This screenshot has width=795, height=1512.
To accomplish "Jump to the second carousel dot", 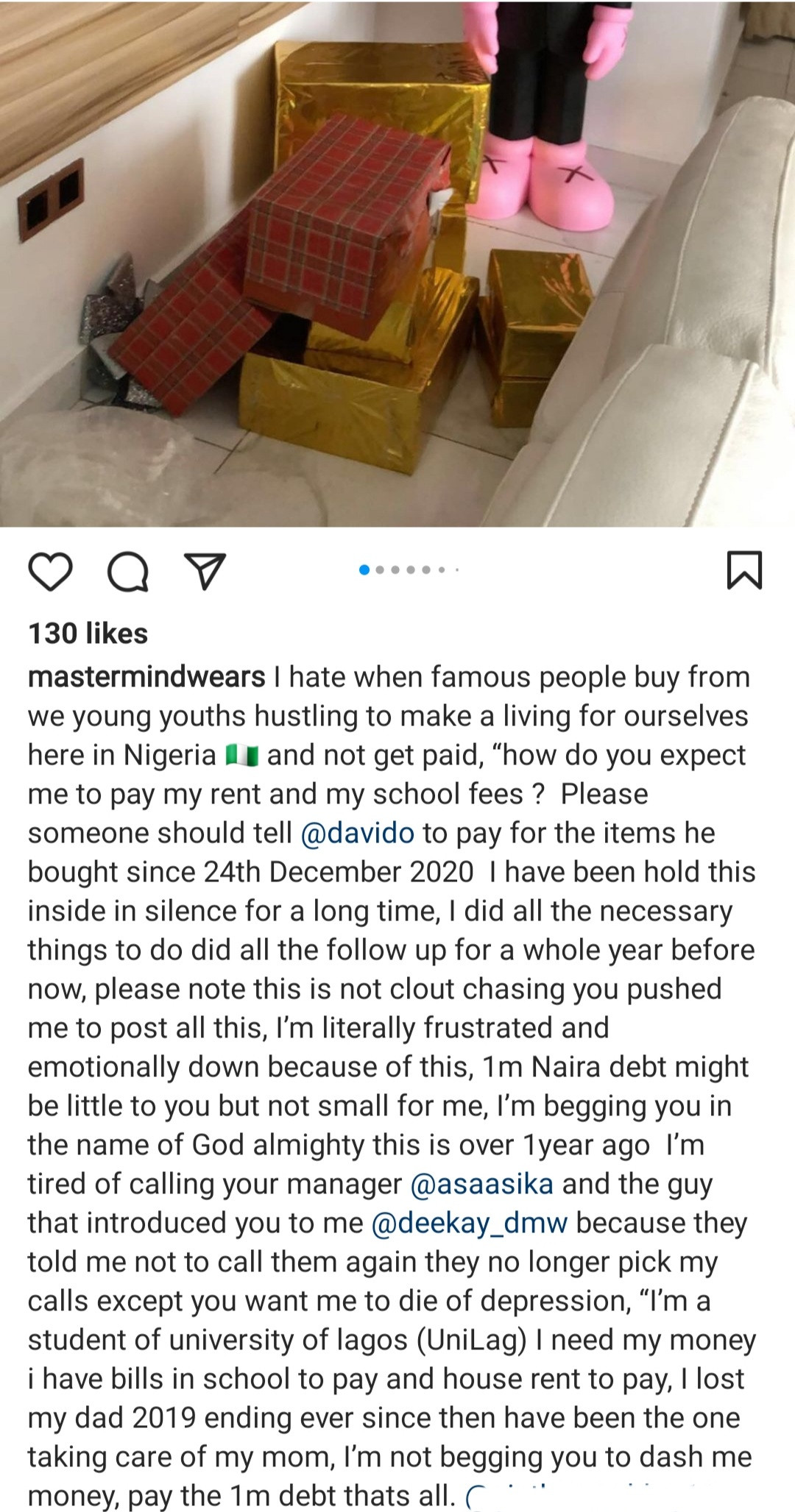I will click(381, 569).
